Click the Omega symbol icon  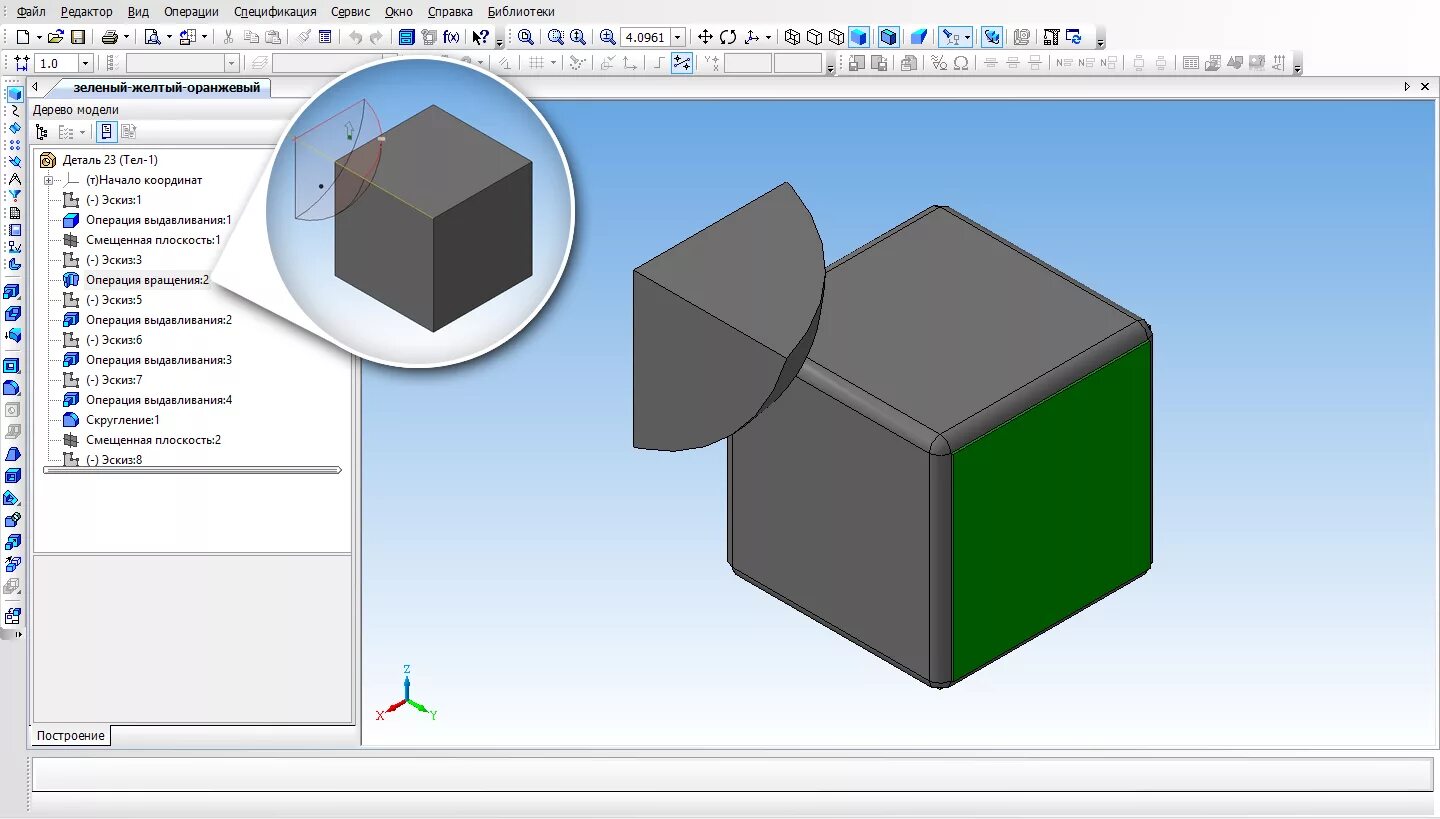961,63
